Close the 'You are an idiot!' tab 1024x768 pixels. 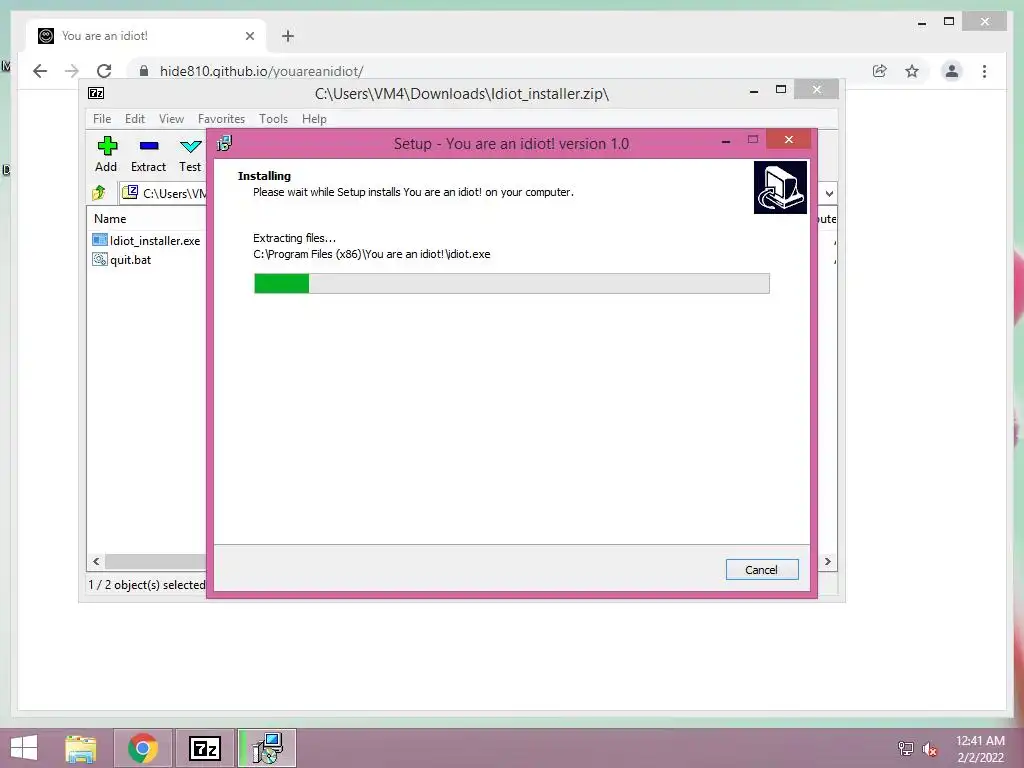tap(249, 36)
